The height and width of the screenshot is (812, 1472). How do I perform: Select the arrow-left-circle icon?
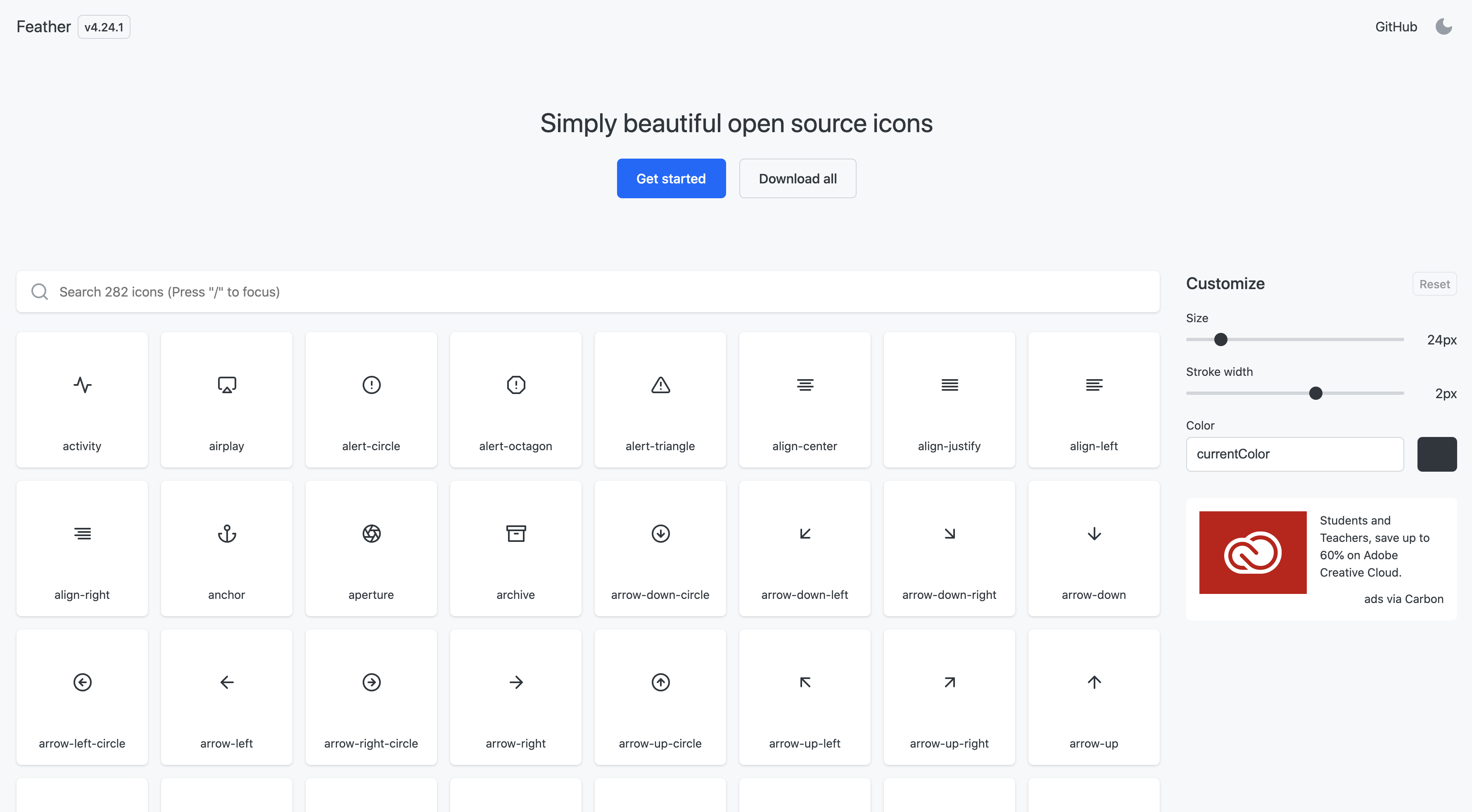(82, 697)
